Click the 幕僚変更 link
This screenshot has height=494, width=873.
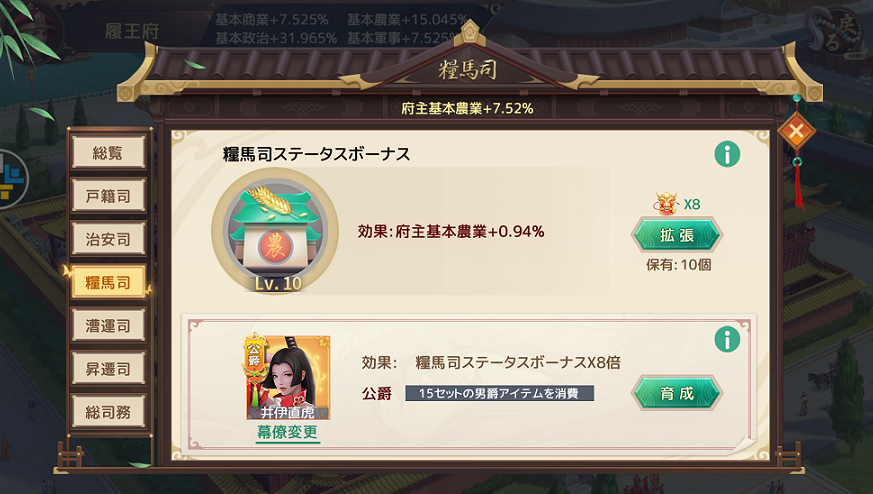(287, 432)
